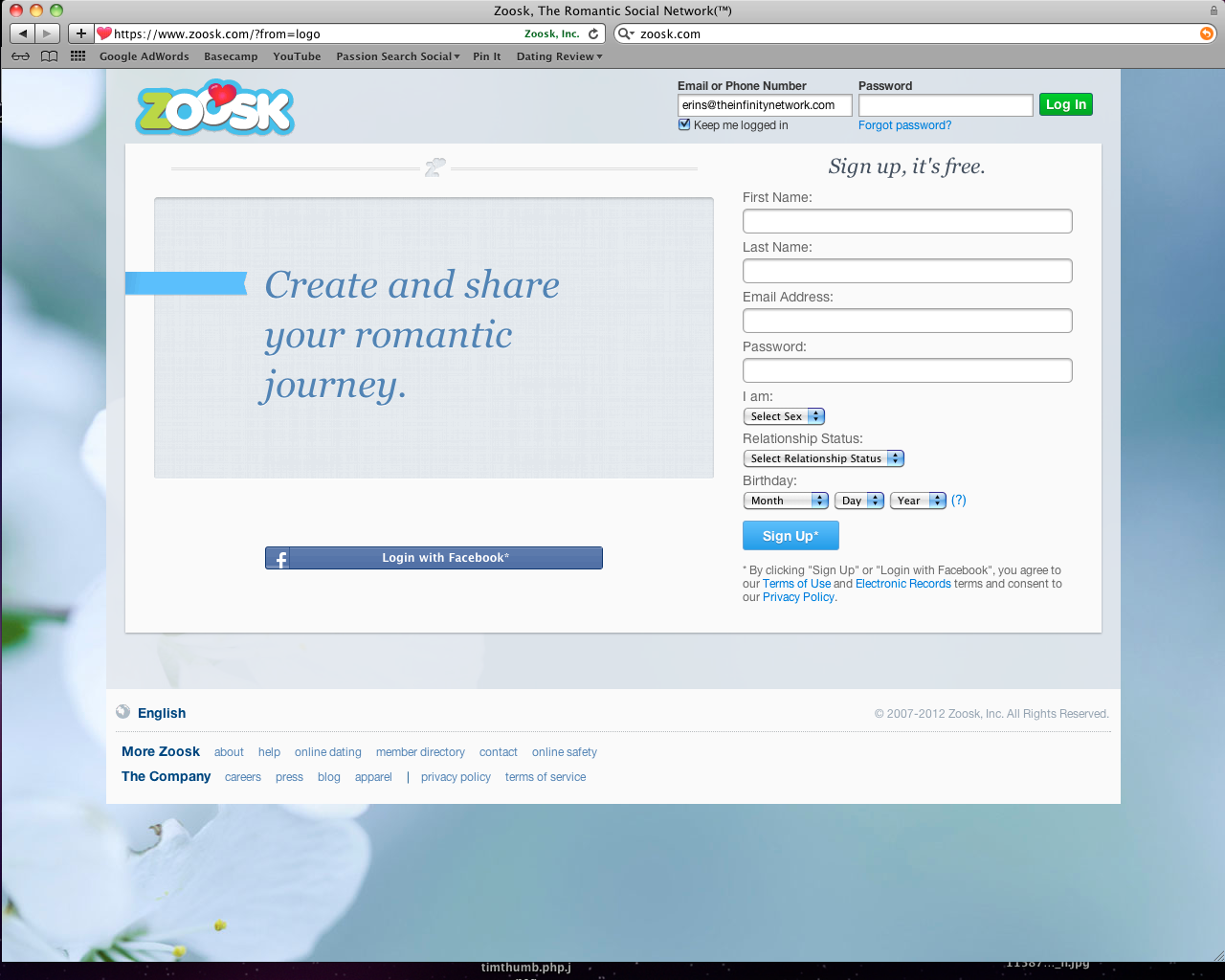Click Login with Facebook button

point(434,558)
